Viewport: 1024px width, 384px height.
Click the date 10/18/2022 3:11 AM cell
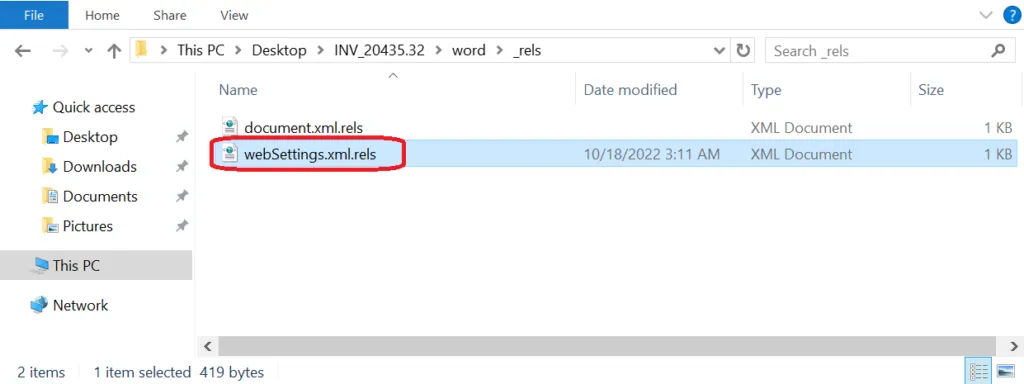tap(652, 154)
